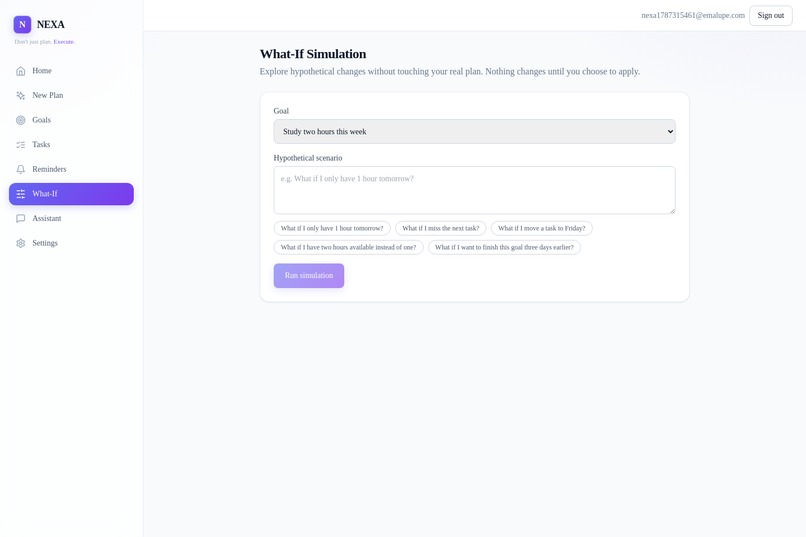Click the account email address
Viewport: 806px width, 537px height.
click(x=692, y=15)
